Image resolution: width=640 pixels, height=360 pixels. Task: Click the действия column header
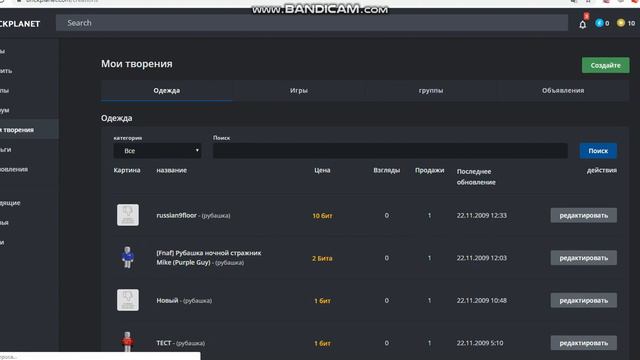(x=602, y=170)
